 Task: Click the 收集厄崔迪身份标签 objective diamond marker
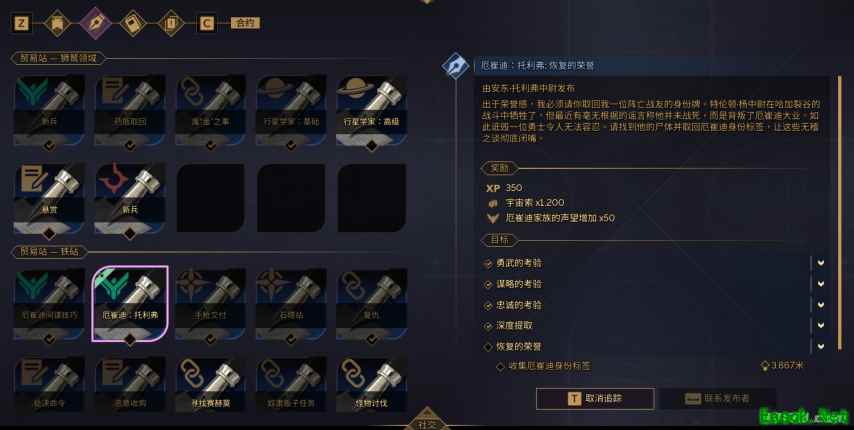click(x=500, y=367)
